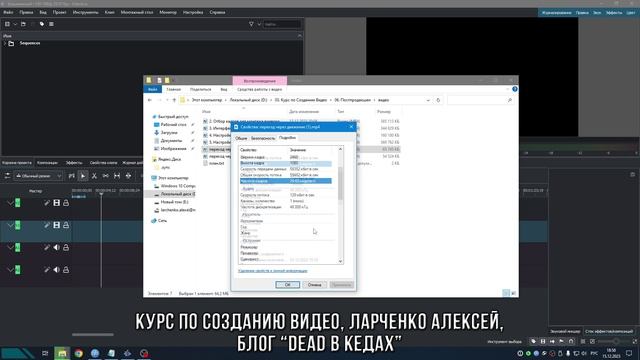The image size is (640, 360).
Task: Click the create folder icon in project bin
Action: 23,24
